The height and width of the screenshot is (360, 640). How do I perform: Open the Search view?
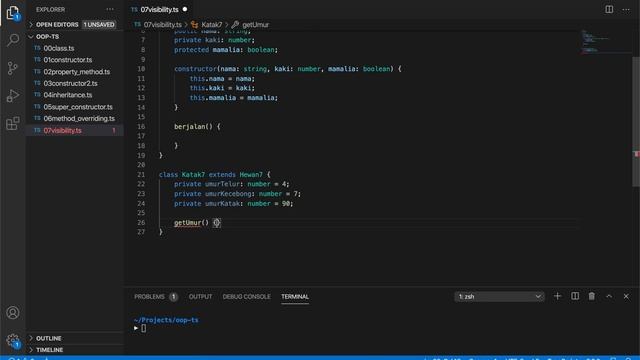(x=13, y=40)
